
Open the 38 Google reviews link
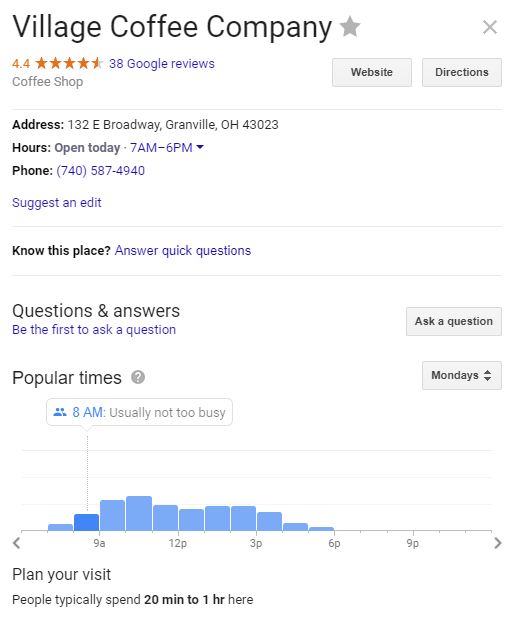point(162,63)
